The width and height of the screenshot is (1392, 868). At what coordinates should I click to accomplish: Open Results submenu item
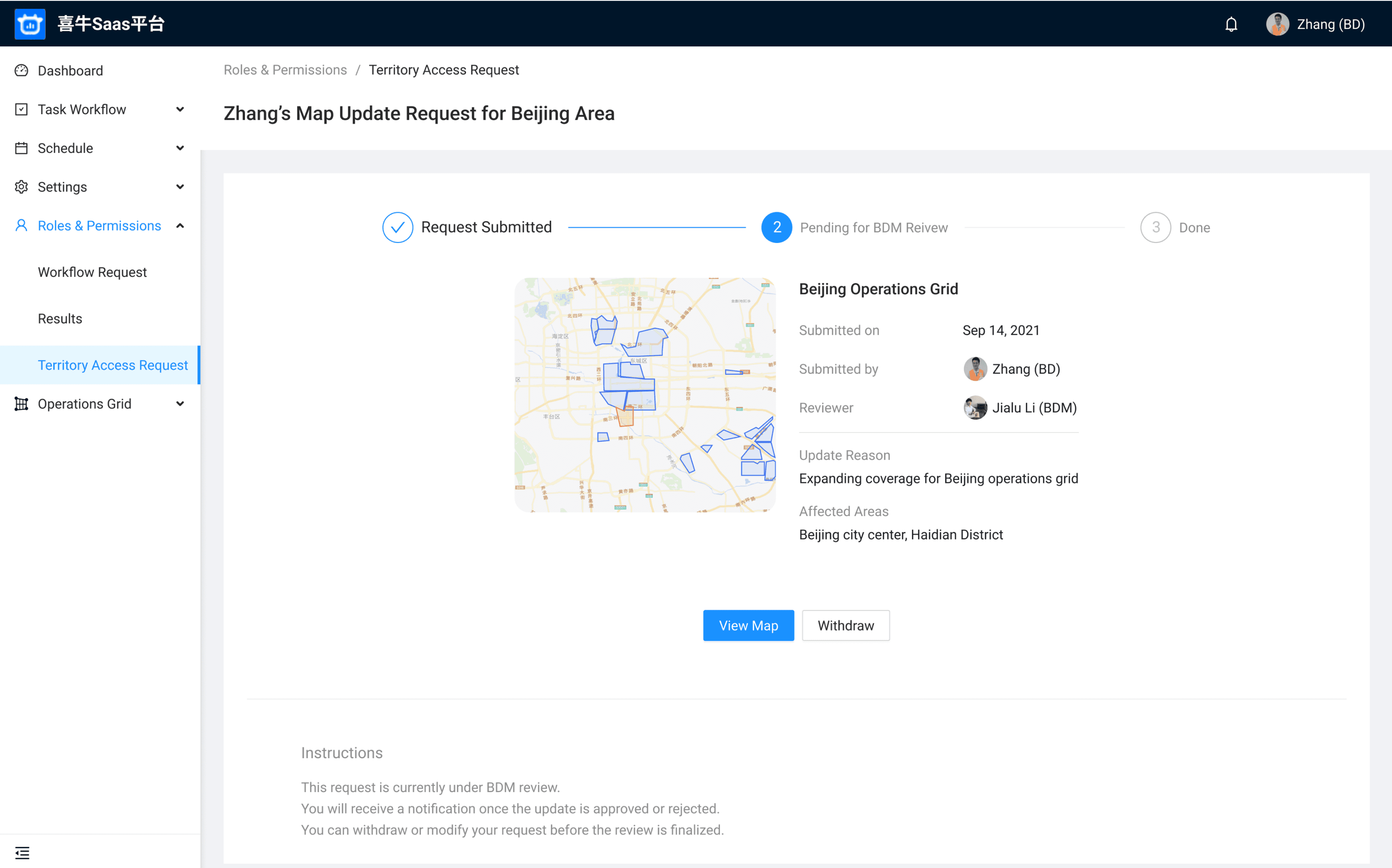(60, 319)
